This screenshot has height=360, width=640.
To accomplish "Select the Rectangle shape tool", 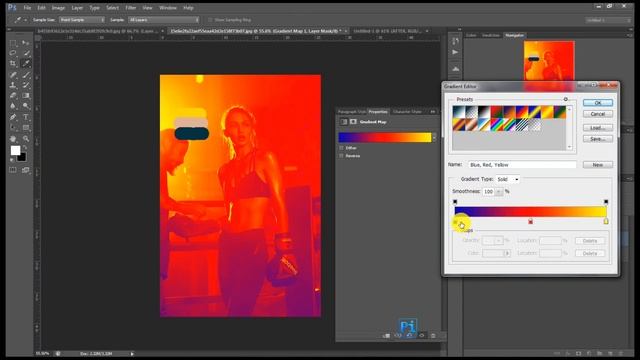I will (26, 128).
